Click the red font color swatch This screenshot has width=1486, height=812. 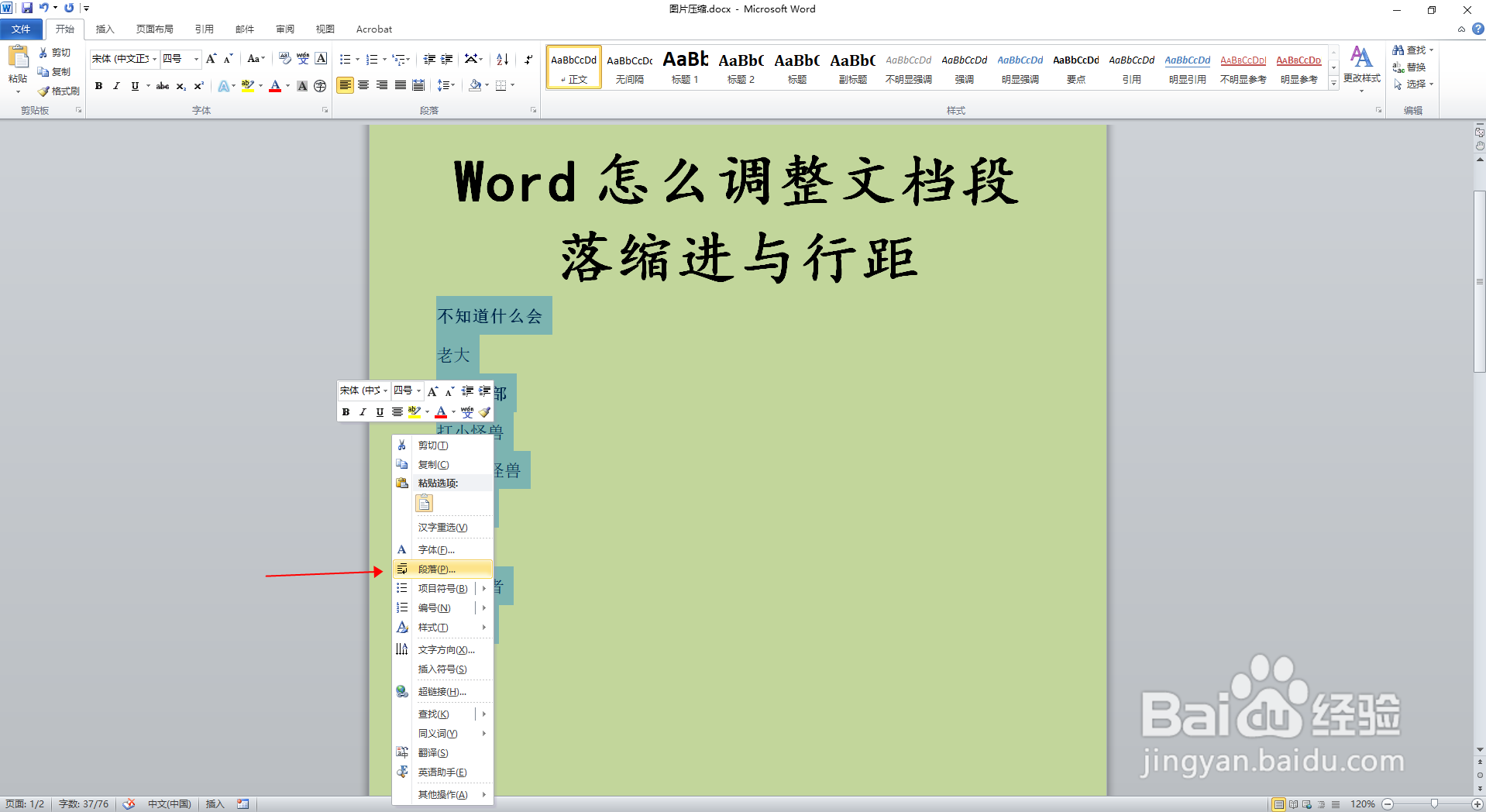(275, 86)
